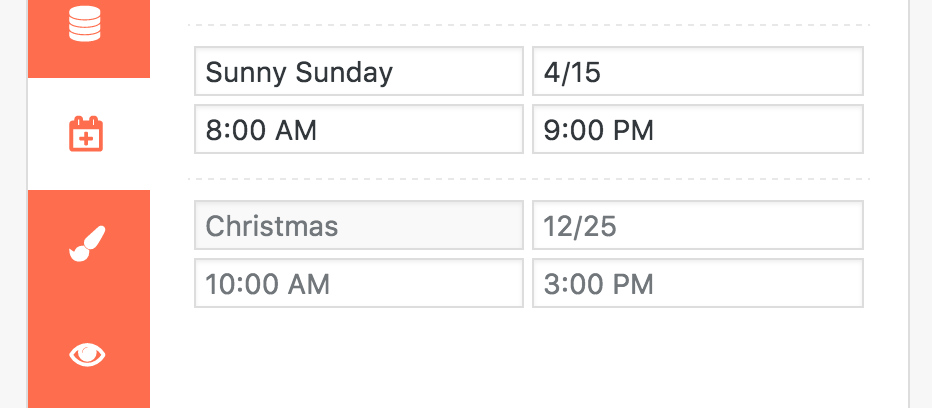Switch to the holidays calendar sidebar tab
This screenshot has width=932, height=408.
pos(89,134)
